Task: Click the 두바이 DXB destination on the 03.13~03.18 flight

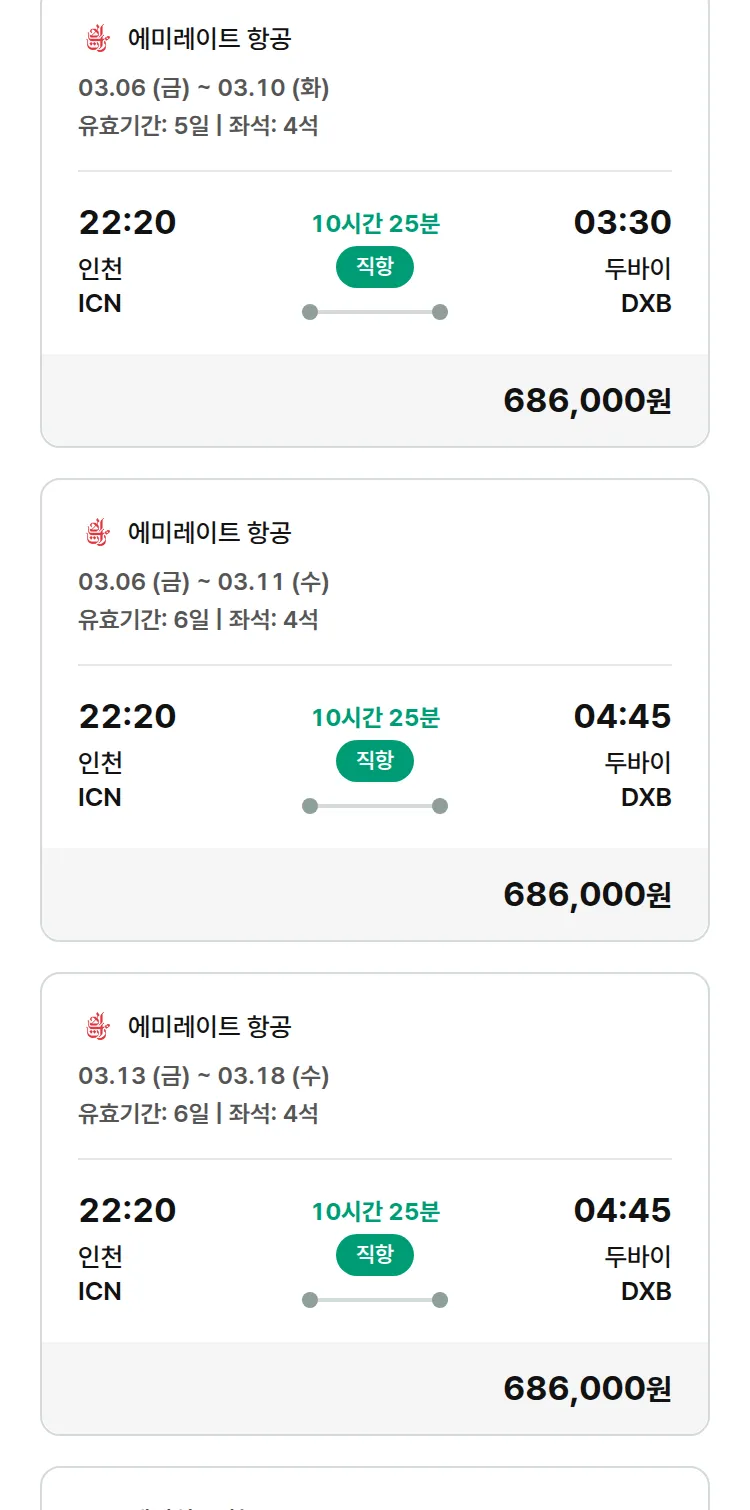Action: (x=638, y=1273)
